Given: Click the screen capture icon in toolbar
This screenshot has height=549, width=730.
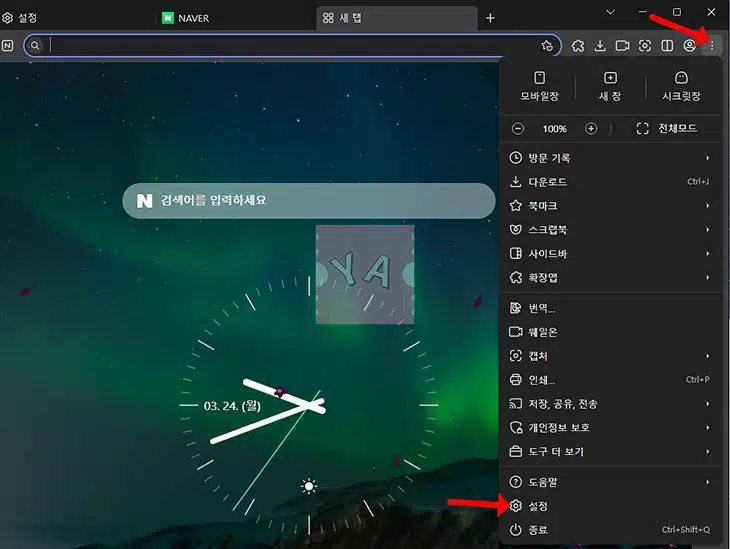Looking at the screenshot, I should [x=645, y=45].
